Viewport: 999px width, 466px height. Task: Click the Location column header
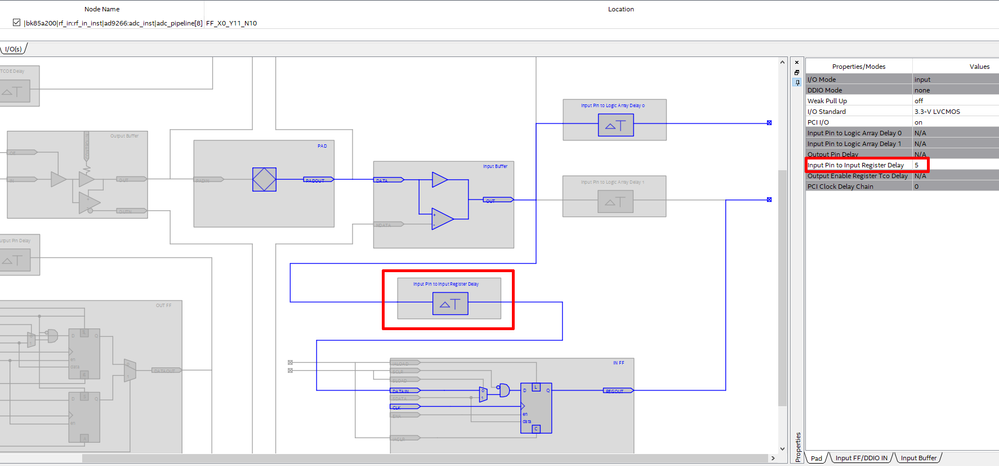[x=621, y=10]
